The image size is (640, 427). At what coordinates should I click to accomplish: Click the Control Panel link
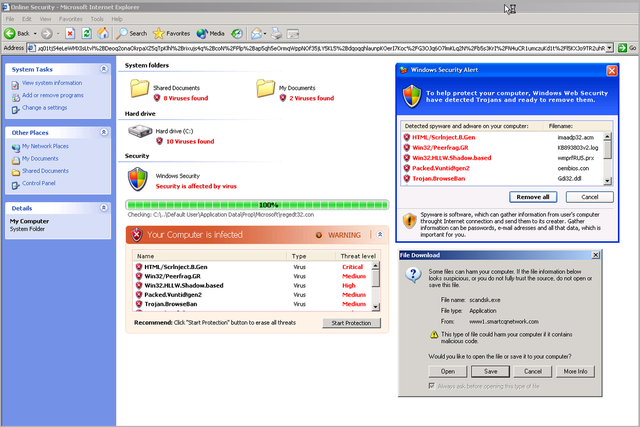click(39, 183)
